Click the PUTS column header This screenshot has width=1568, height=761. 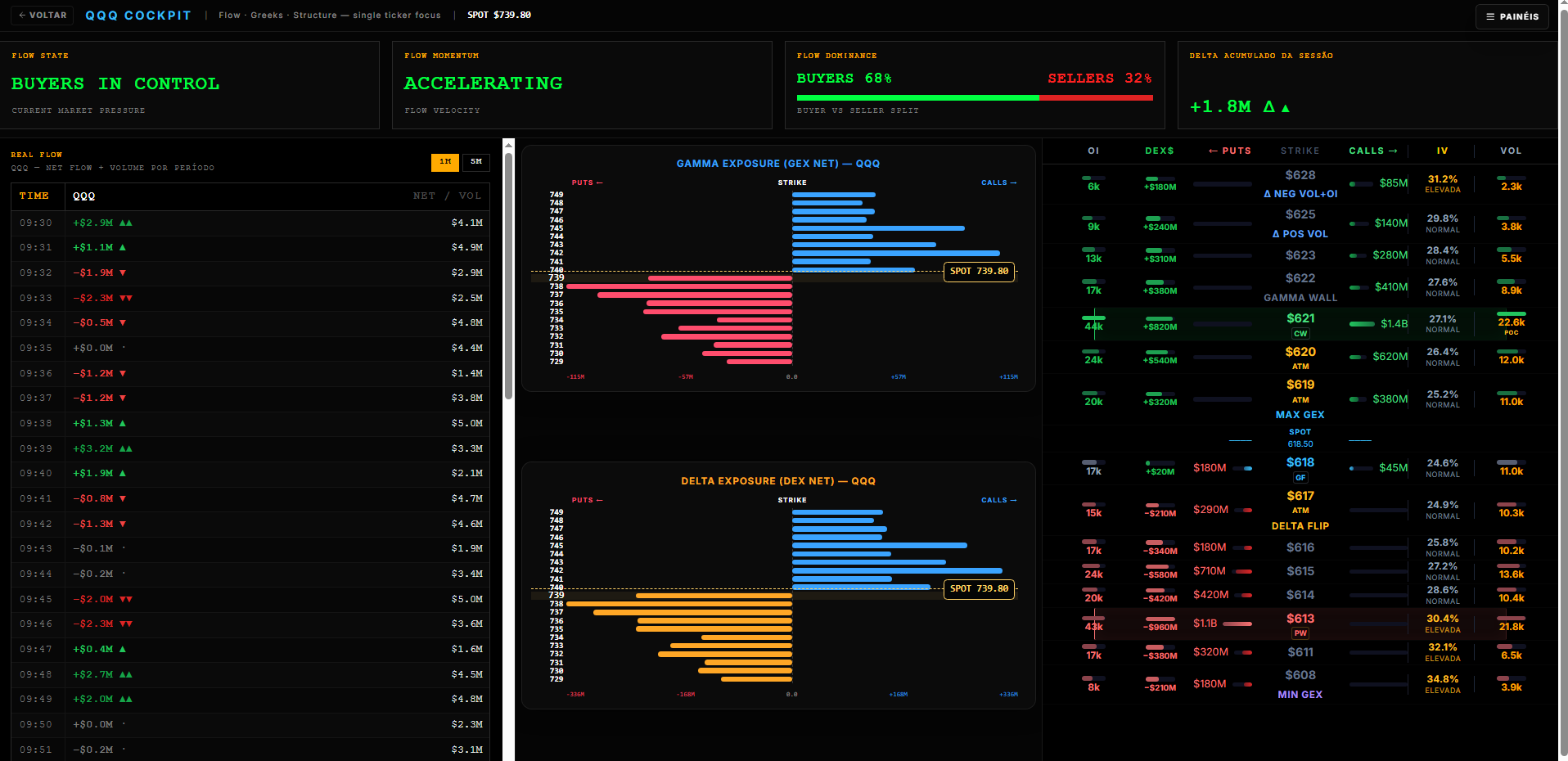click(x=1230, y=151)
